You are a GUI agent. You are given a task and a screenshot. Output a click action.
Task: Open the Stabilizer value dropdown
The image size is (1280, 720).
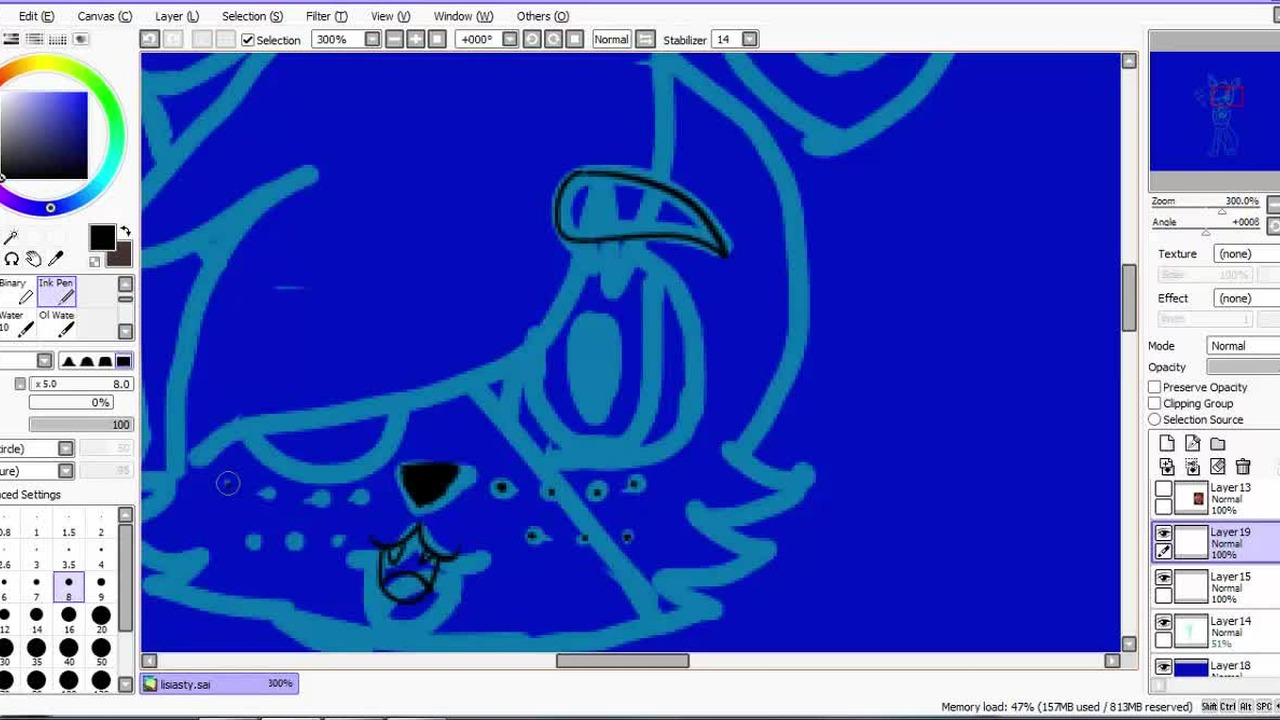click(749, 39)
